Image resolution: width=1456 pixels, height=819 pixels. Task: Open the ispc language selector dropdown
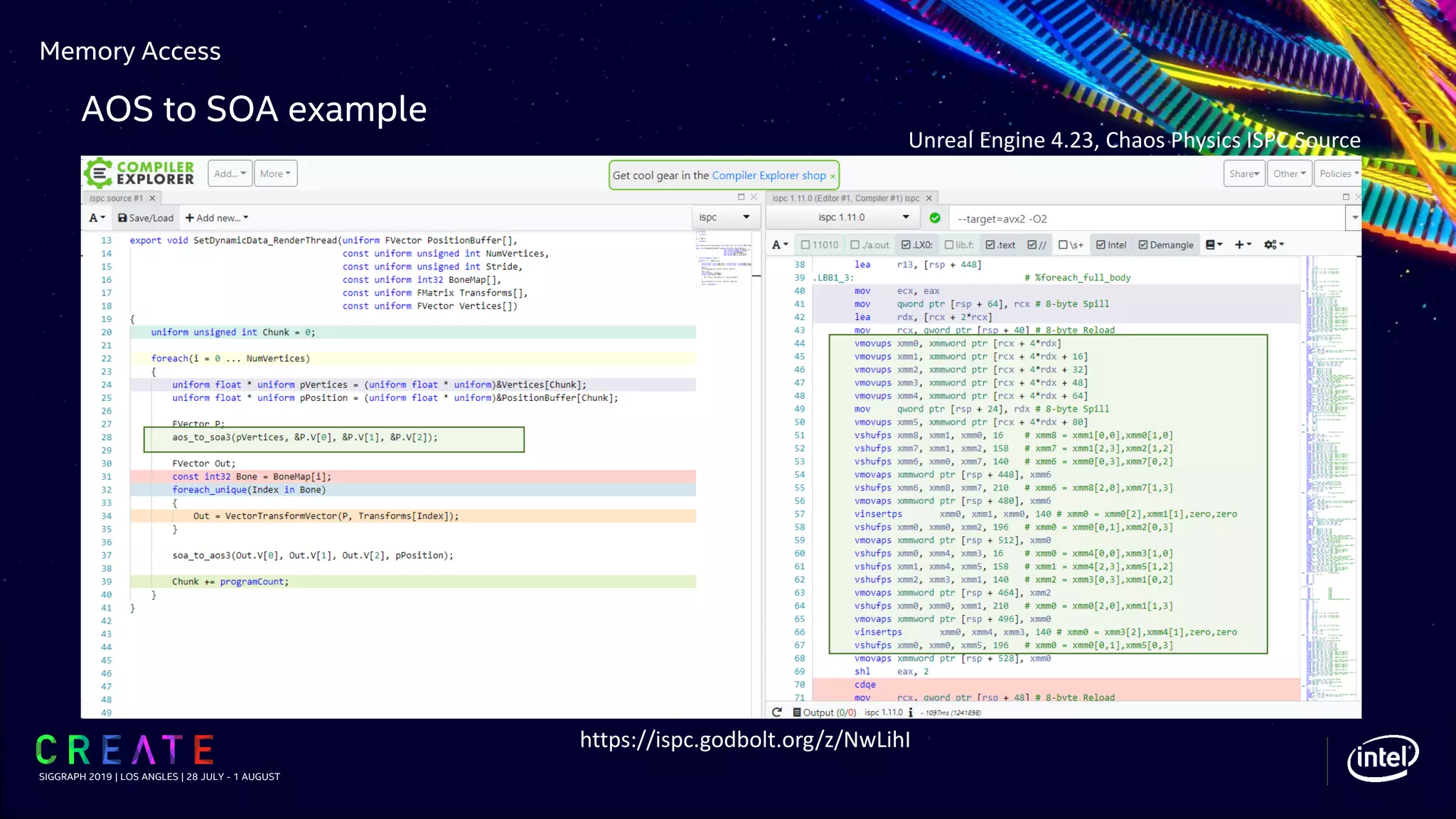point(724,218)
